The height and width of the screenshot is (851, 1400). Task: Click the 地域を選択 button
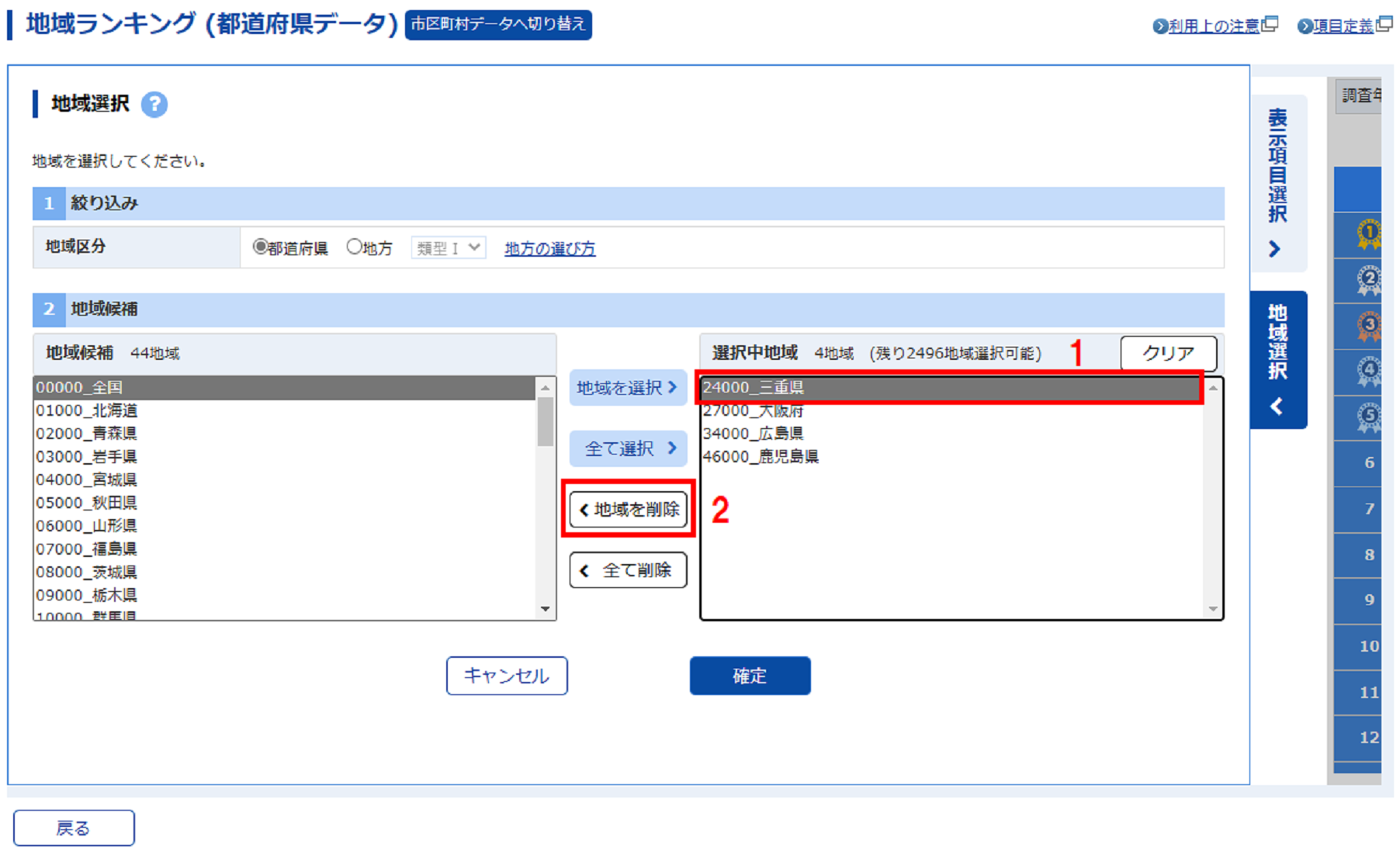point(628,387)
